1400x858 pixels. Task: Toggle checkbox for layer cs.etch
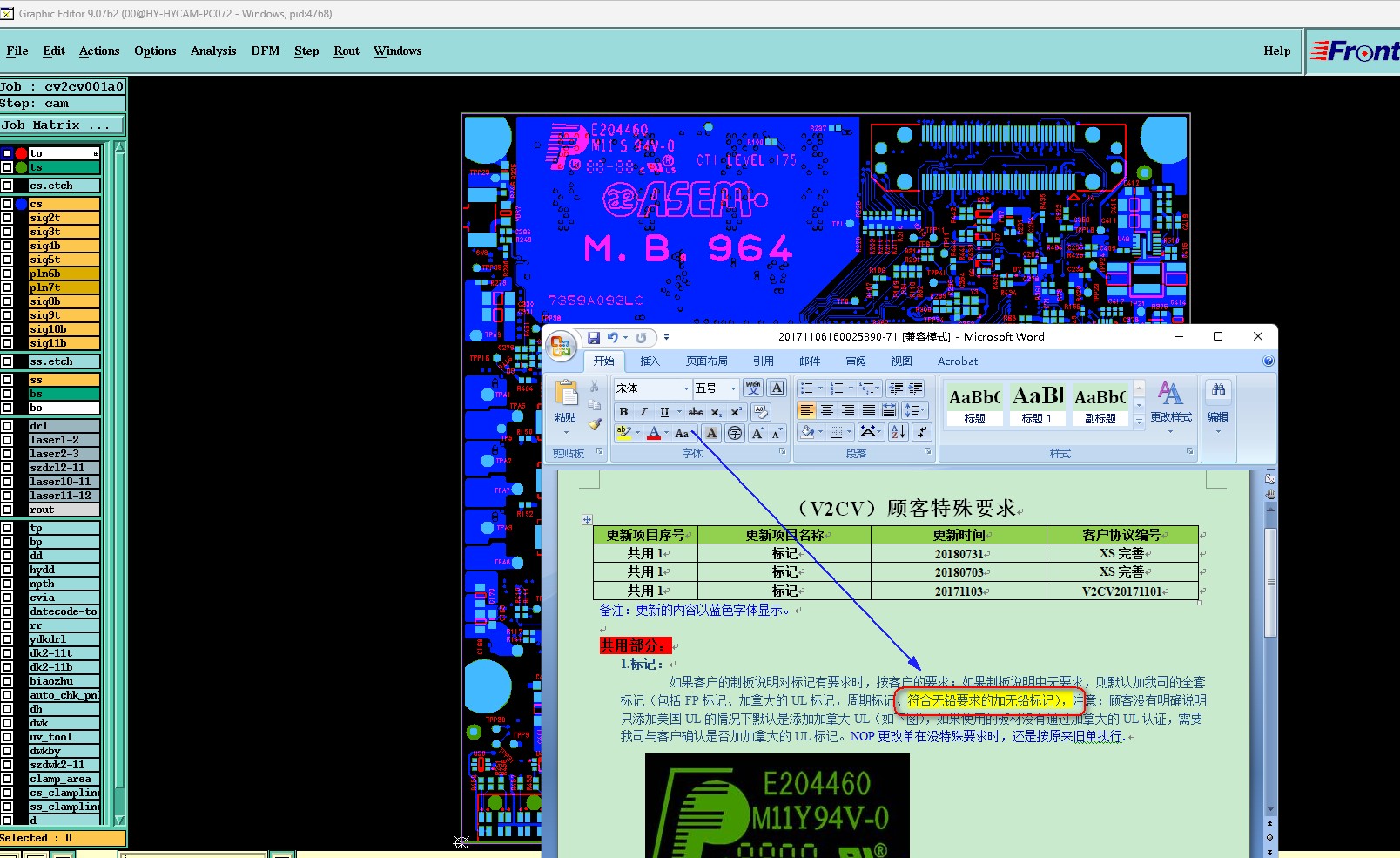[7, 186]
